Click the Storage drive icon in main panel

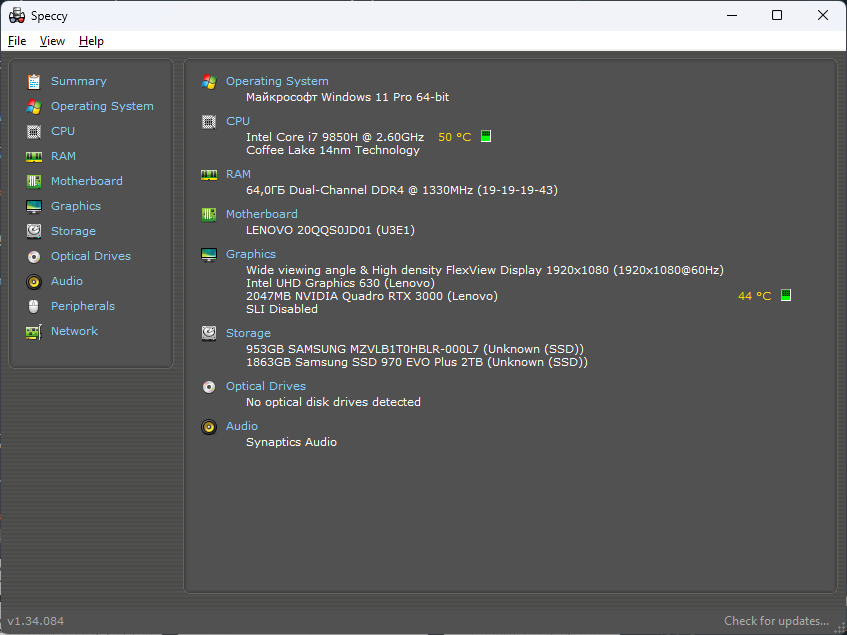click(x=209, y=333)
